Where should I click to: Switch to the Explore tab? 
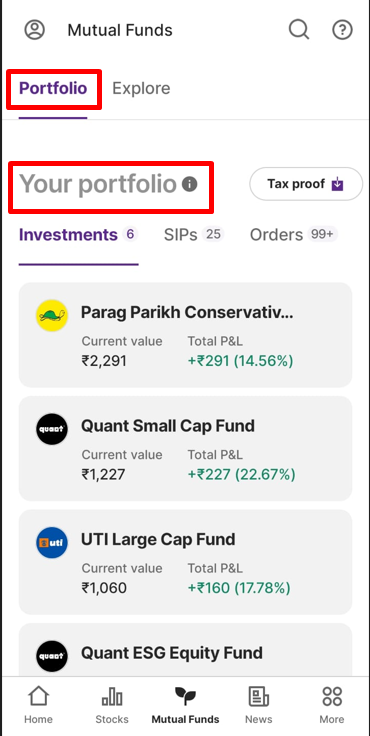141,88
